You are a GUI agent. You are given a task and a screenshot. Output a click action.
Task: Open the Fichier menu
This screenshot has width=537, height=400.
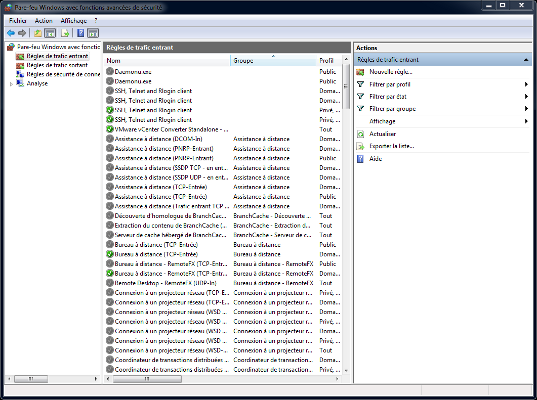pyautogui.click(x=17, y=21)
